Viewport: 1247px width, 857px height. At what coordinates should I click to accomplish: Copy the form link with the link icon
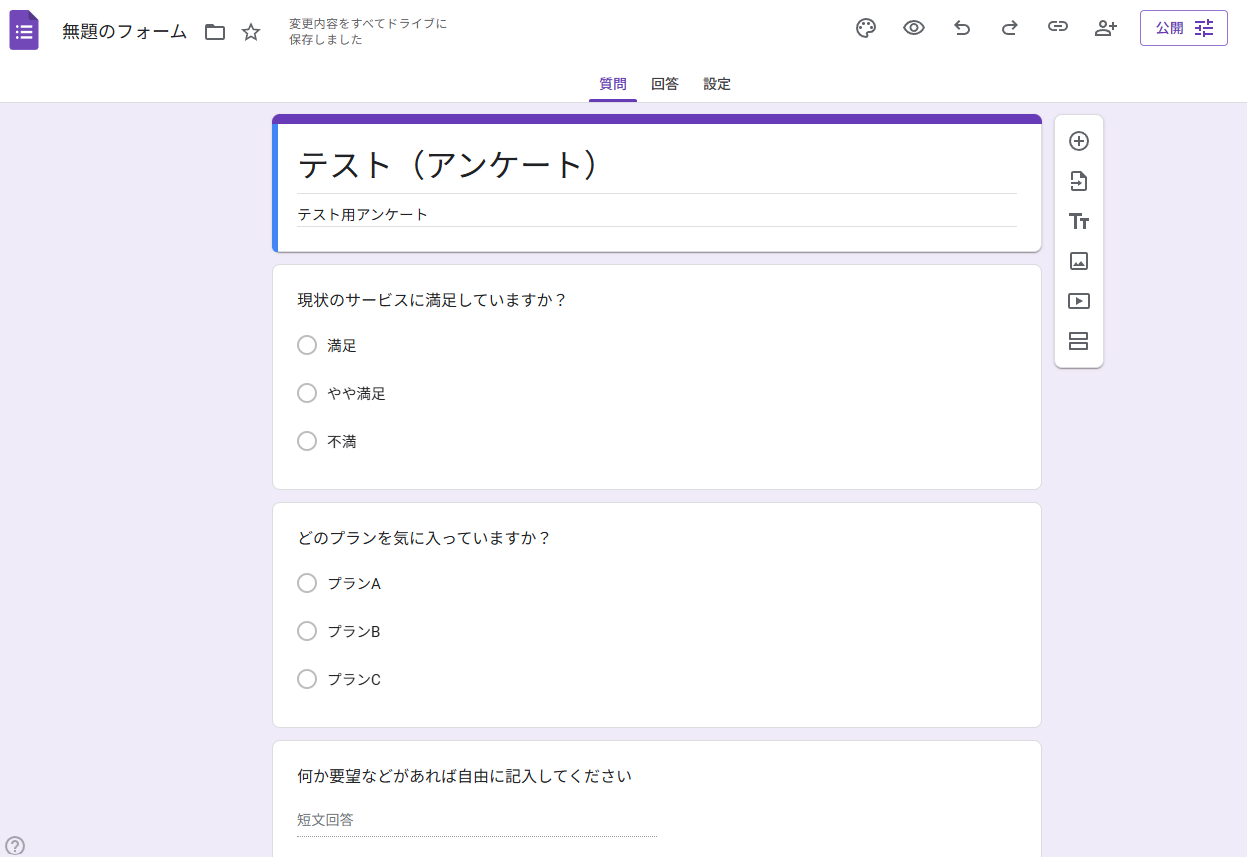[x=1058, y=28]
